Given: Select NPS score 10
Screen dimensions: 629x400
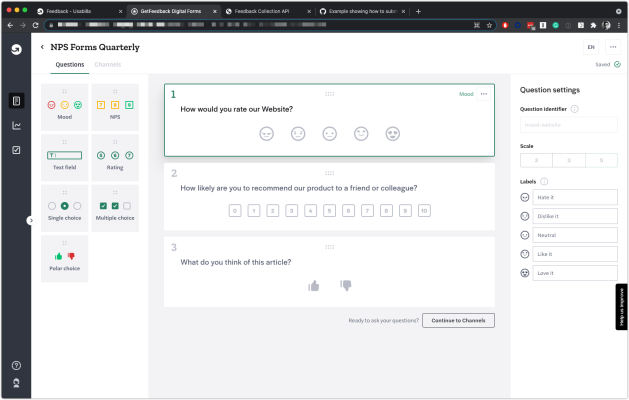Looking at the screenshot, I should coord(424,211).
